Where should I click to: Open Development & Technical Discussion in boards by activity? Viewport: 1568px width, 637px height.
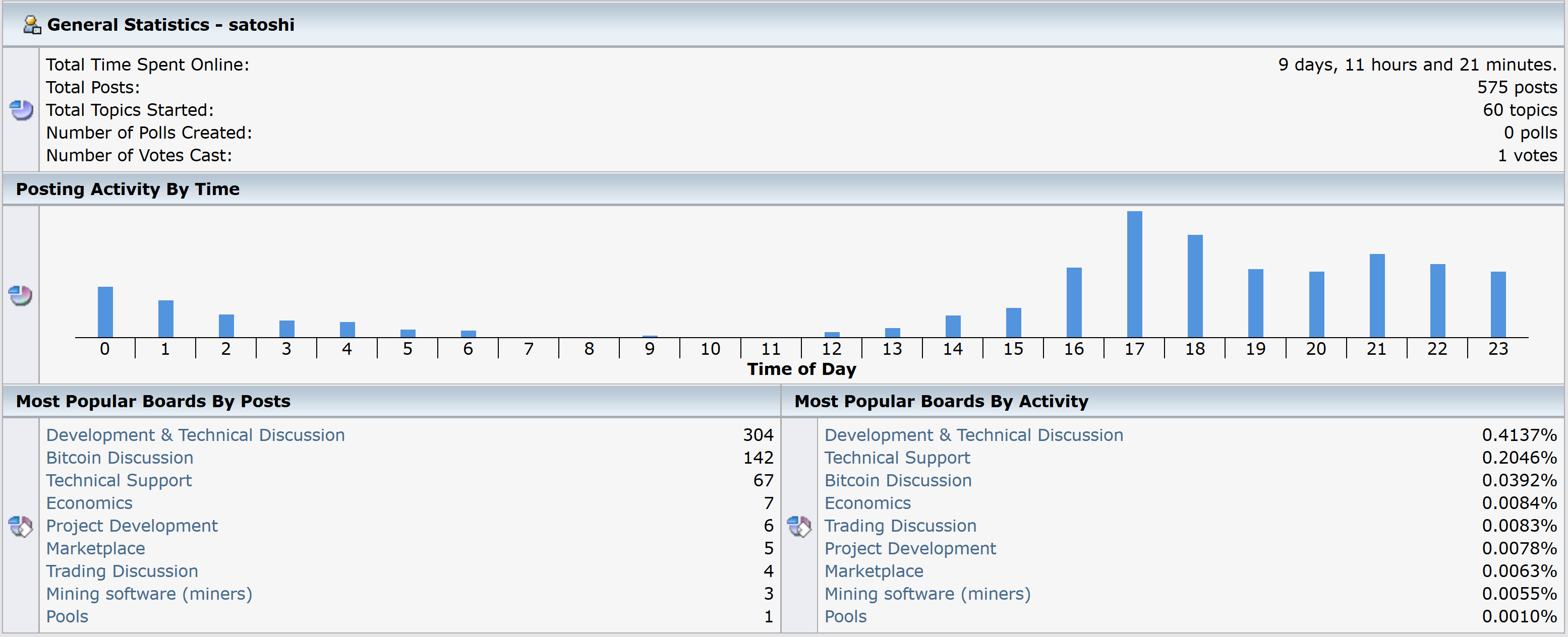(974, 435)
